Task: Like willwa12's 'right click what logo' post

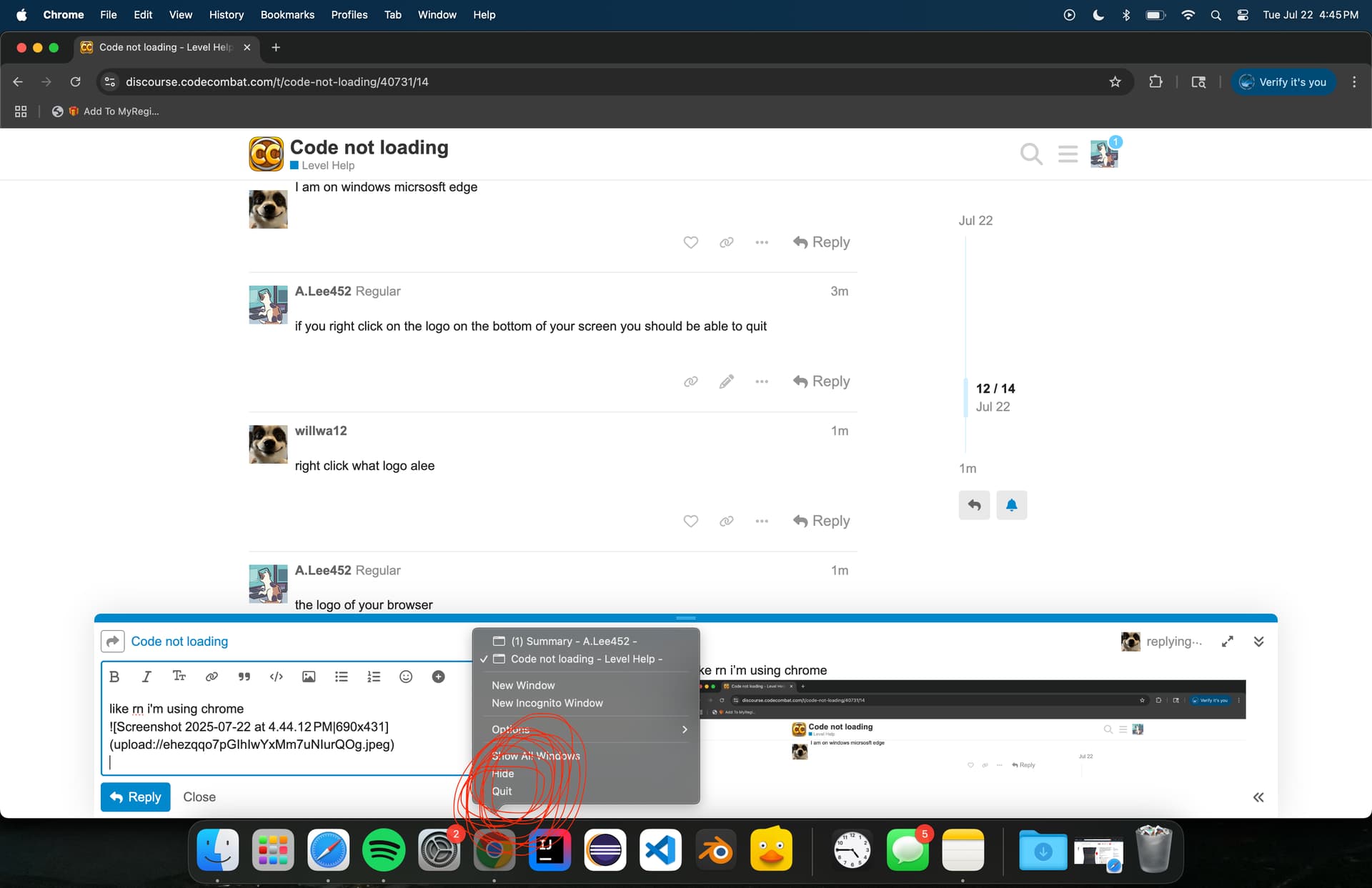Action: [690, 522]
